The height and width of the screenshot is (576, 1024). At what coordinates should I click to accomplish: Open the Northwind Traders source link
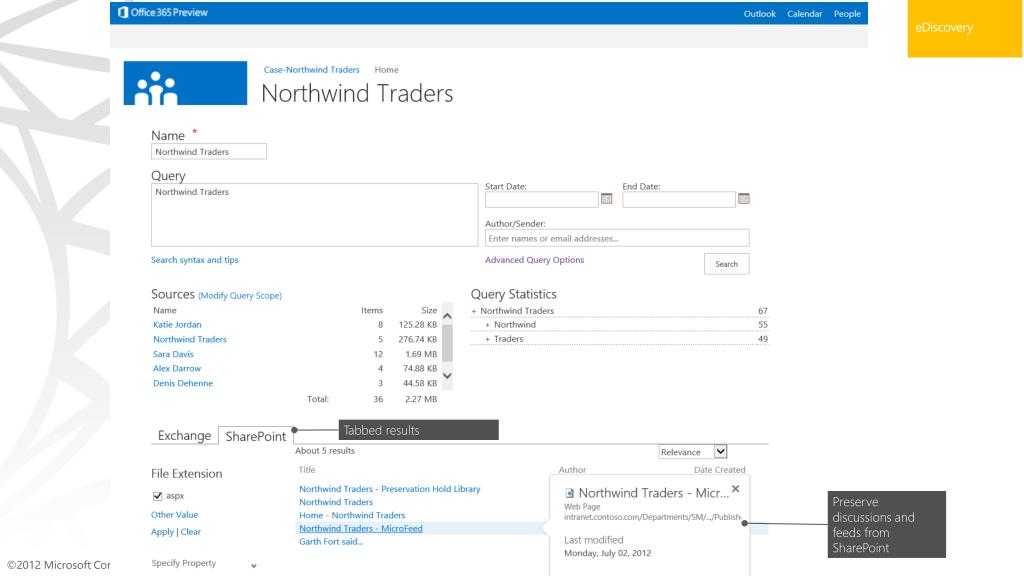click(x=189, y=340)
